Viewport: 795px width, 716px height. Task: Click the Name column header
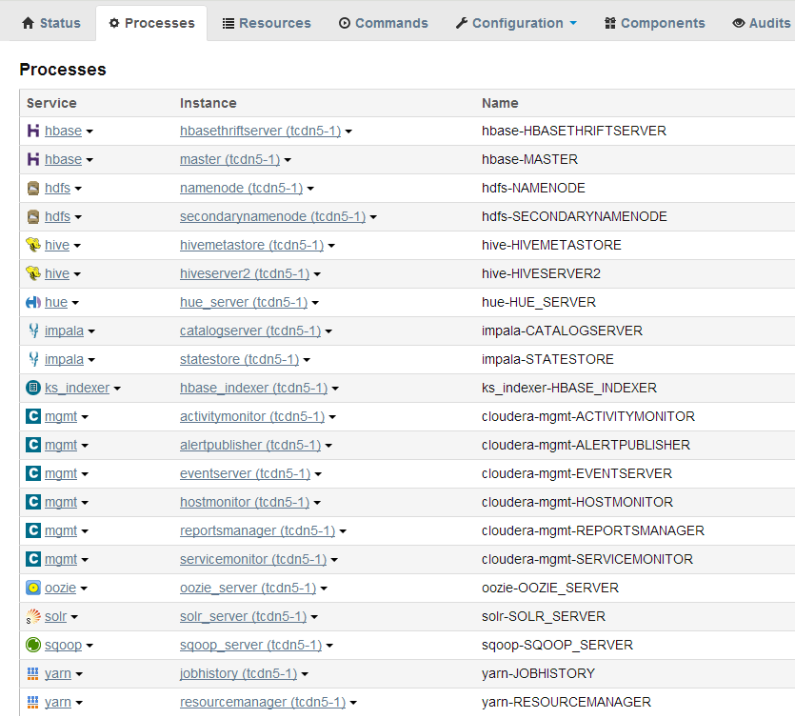coord(499,103)
